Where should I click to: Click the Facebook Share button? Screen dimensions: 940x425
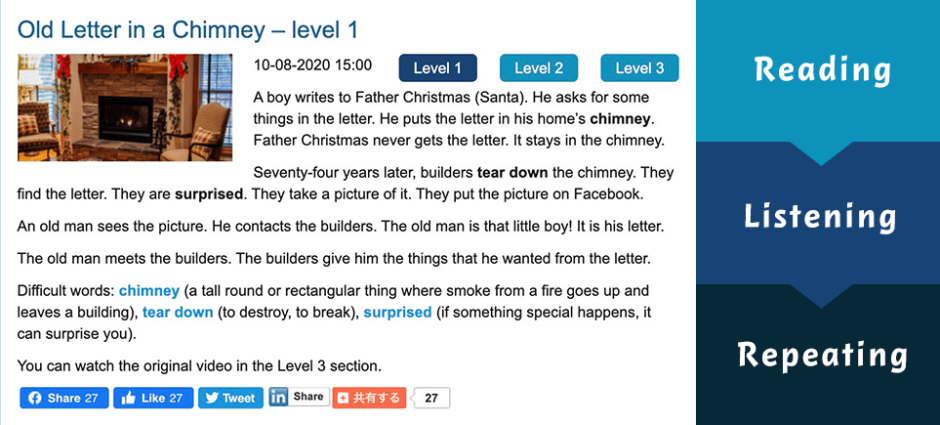(x=64, y=398)
